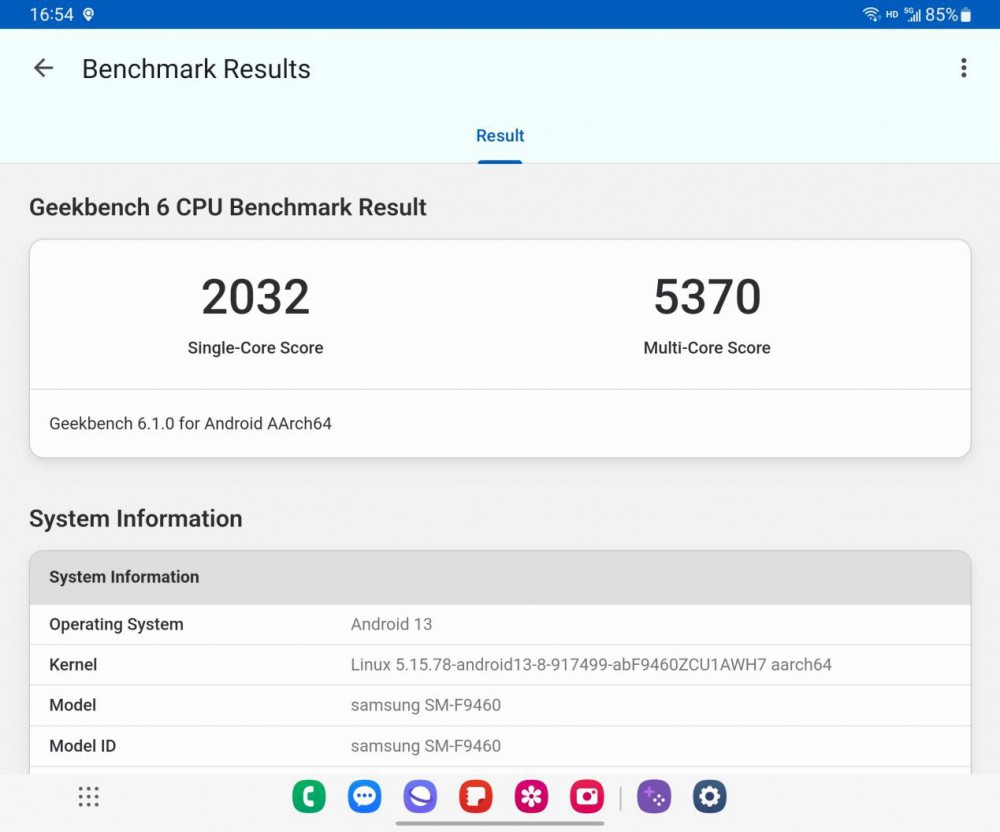Viewport: 1000px width, 832px height.
Task: Open the blue Messages app
Action: [364, 796]
